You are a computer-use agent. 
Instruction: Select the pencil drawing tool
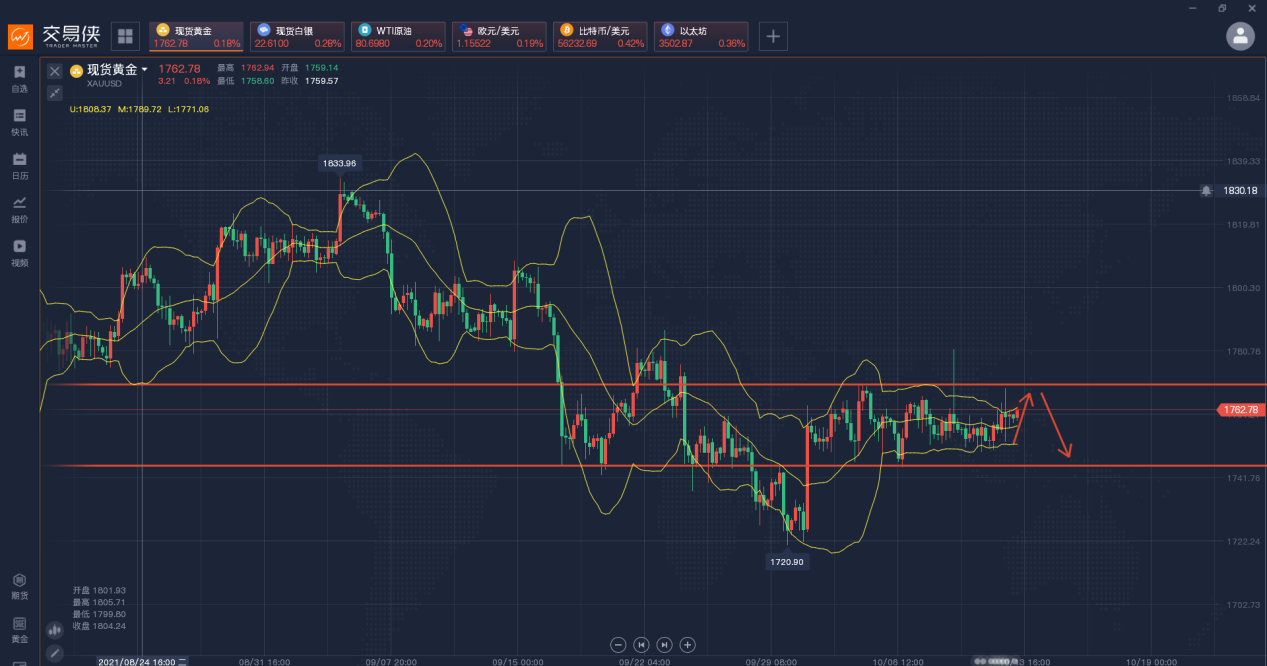55,653
